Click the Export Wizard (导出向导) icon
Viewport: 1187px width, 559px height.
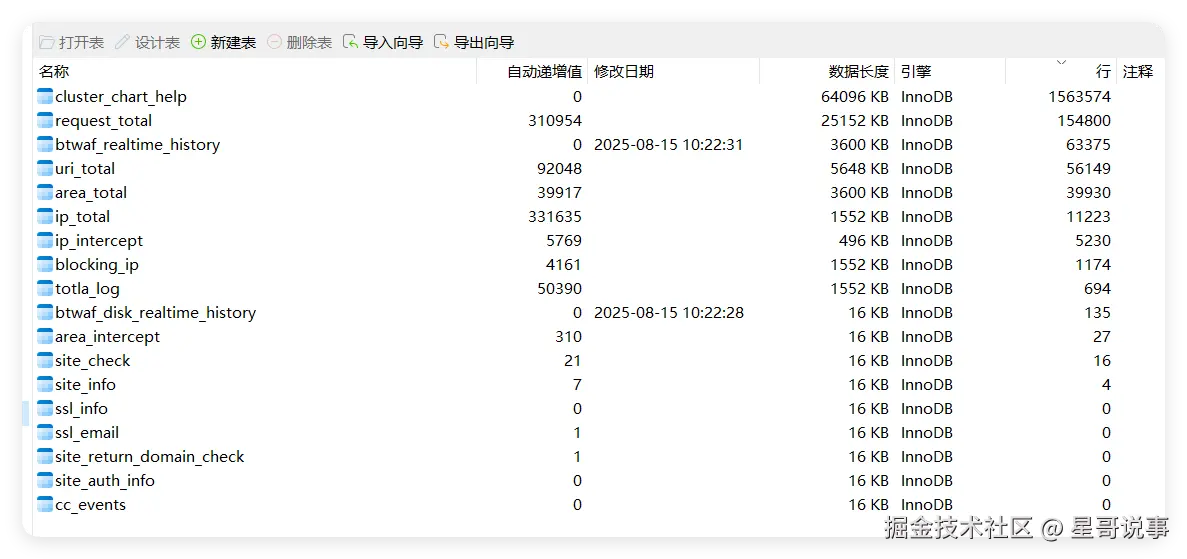pyautogui.click(x=441, y=42)
